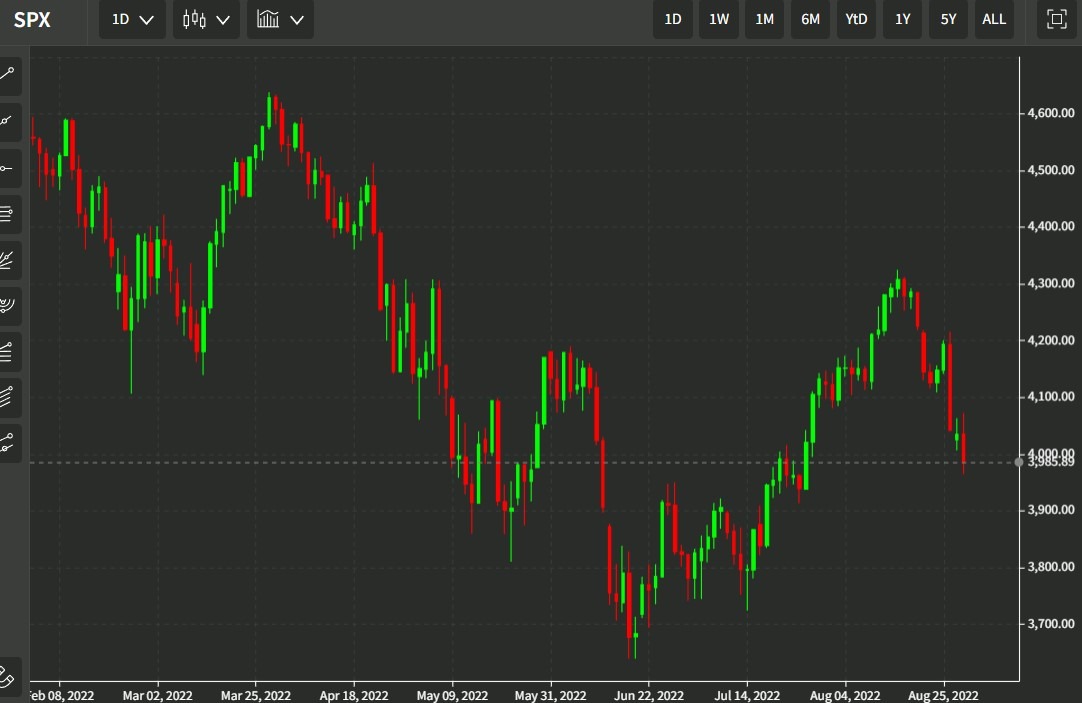Click the 3,800.00 price axis label
This screenshot has height=703, width=1082.
click(1051, 567)
